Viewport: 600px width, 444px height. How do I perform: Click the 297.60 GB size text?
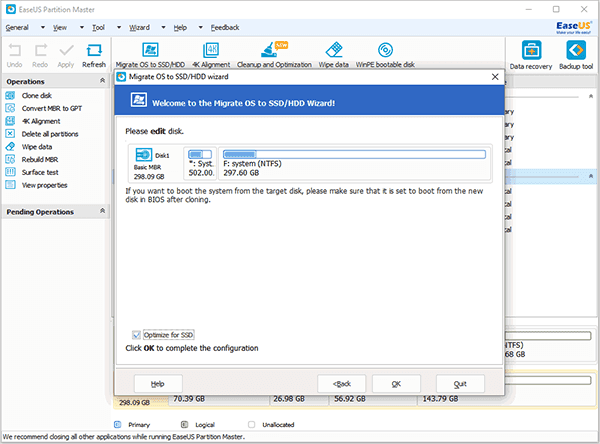241,173
